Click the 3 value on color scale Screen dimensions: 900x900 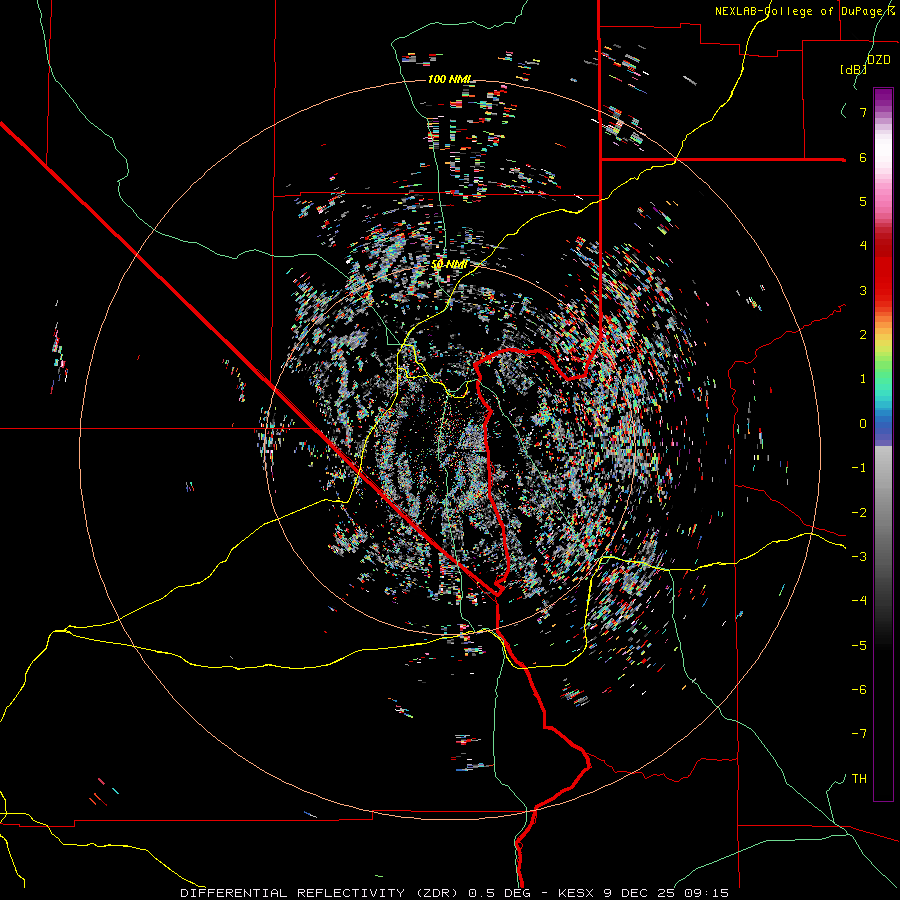pyautogui.click(x=863, y=290)
